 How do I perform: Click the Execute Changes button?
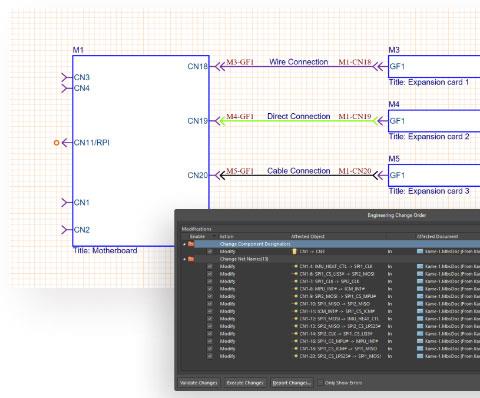(x=245, y=383)
